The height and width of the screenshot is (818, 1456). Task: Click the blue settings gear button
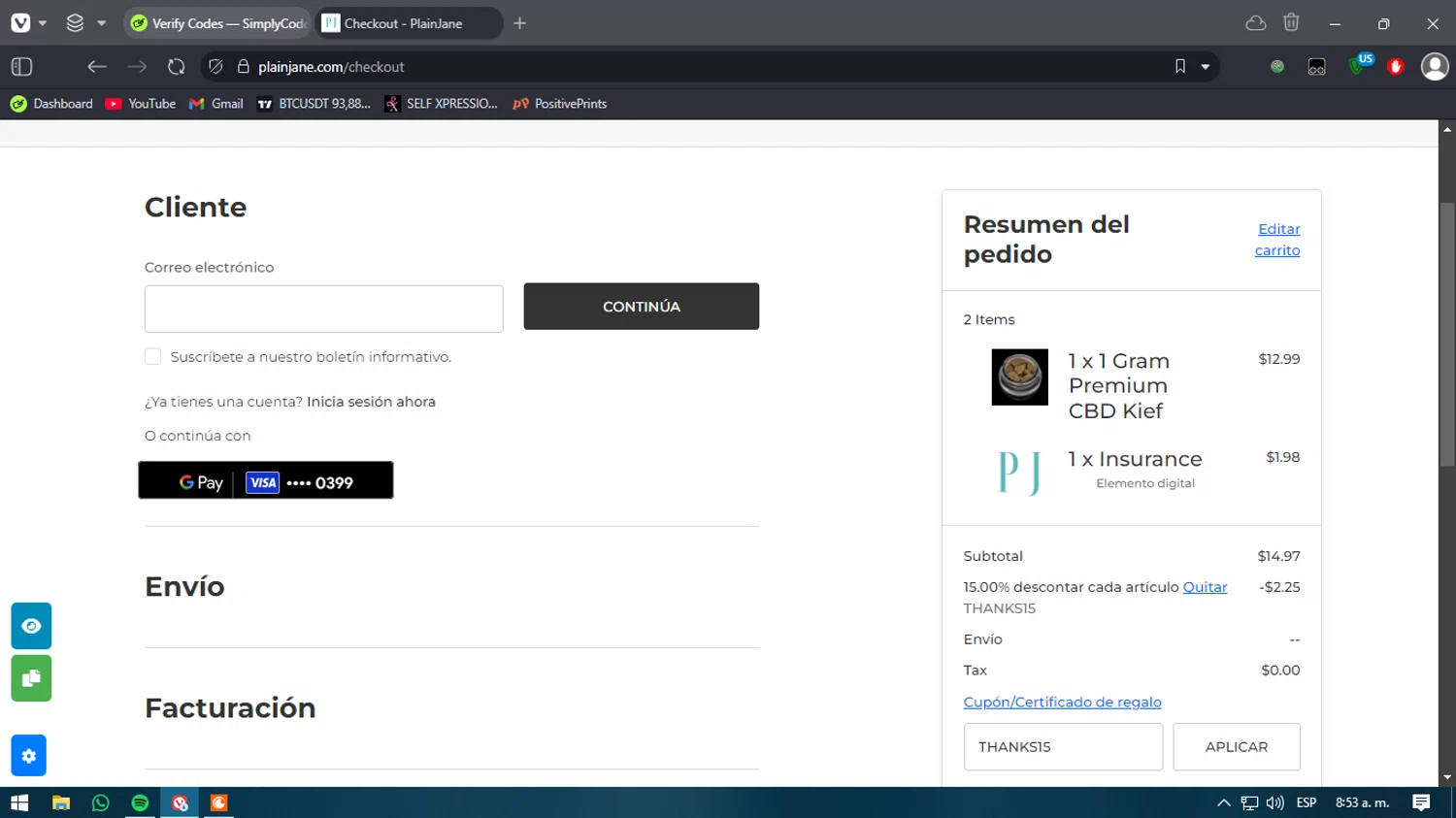[x=29, y=756]
